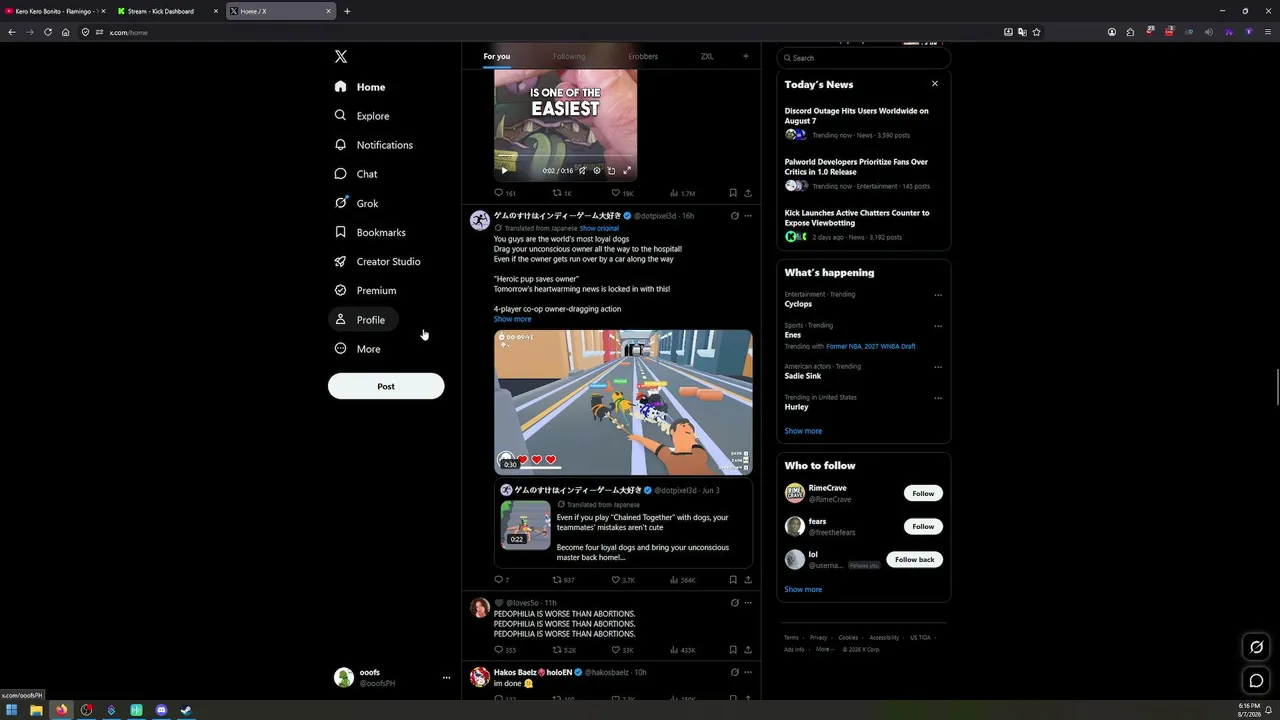Image resolution: width=1280 pixels, height=720 pixels.
Task: Open the Erobbers list tab
Action: pyautogui.click(x=643, y=56)
